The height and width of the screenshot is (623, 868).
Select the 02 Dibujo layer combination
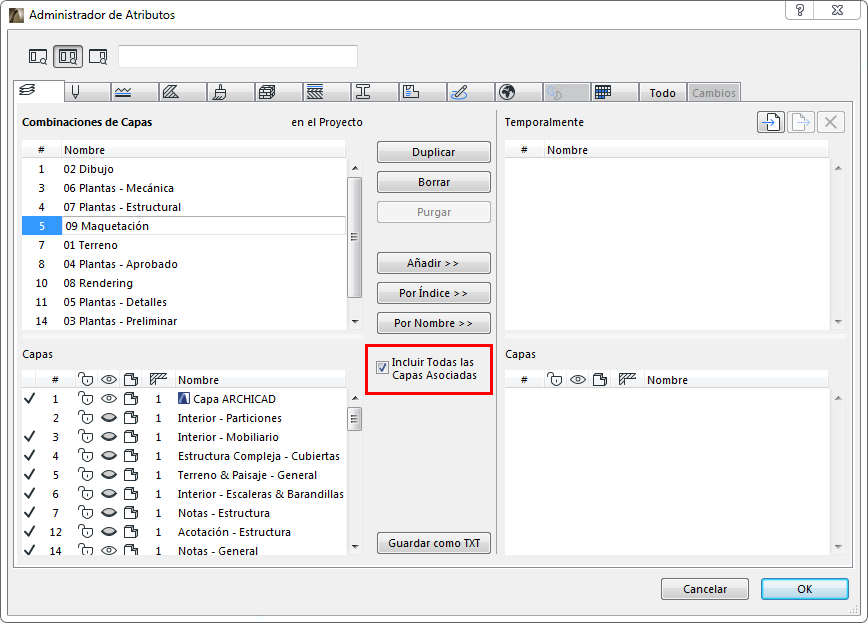(184, 169)
